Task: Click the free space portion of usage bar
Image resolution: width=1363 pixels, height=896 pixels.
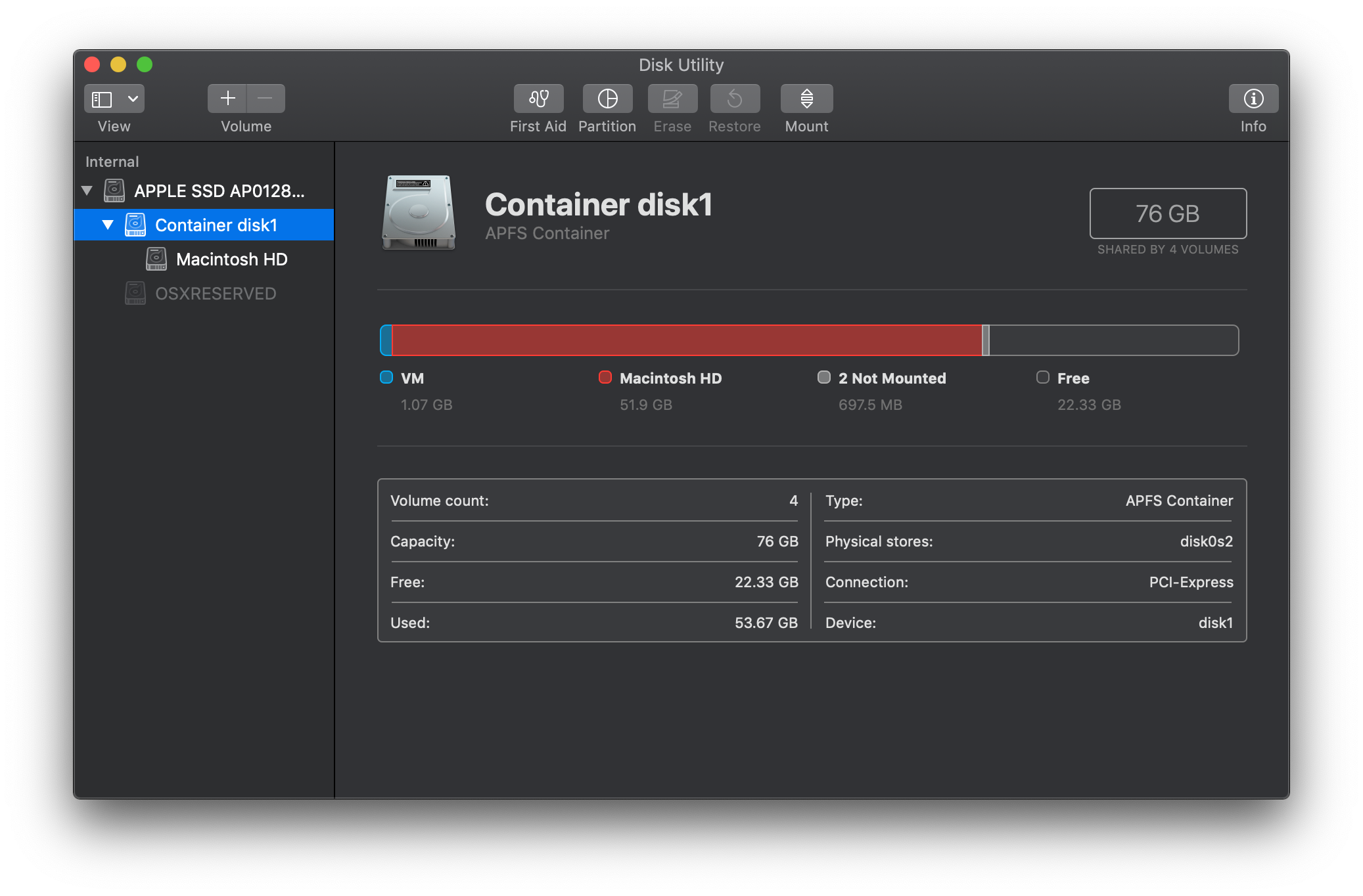Action: tap(1114, 340)
